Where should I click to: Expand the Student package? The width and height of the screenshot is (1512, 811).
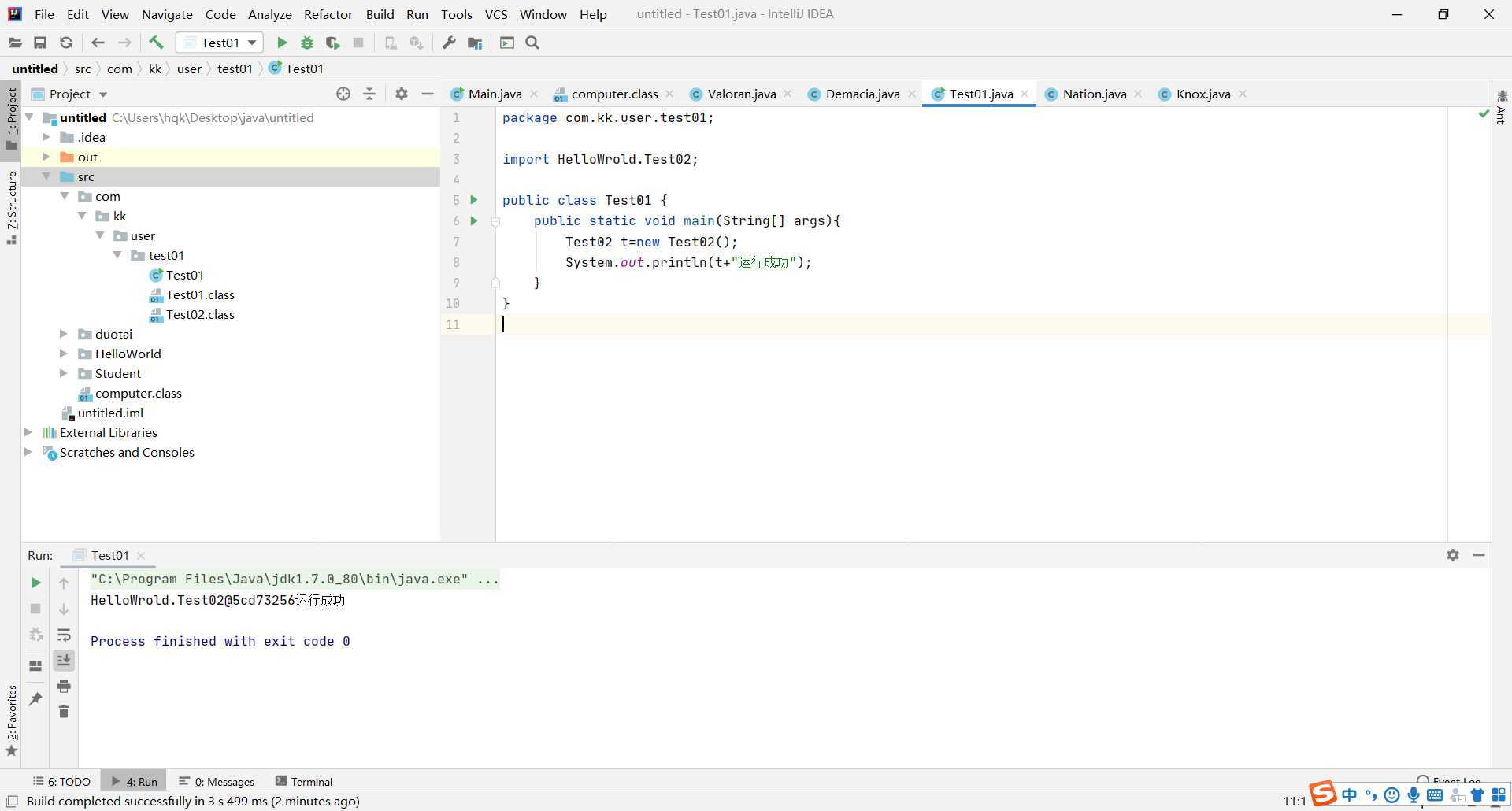(x=64, y=373)
